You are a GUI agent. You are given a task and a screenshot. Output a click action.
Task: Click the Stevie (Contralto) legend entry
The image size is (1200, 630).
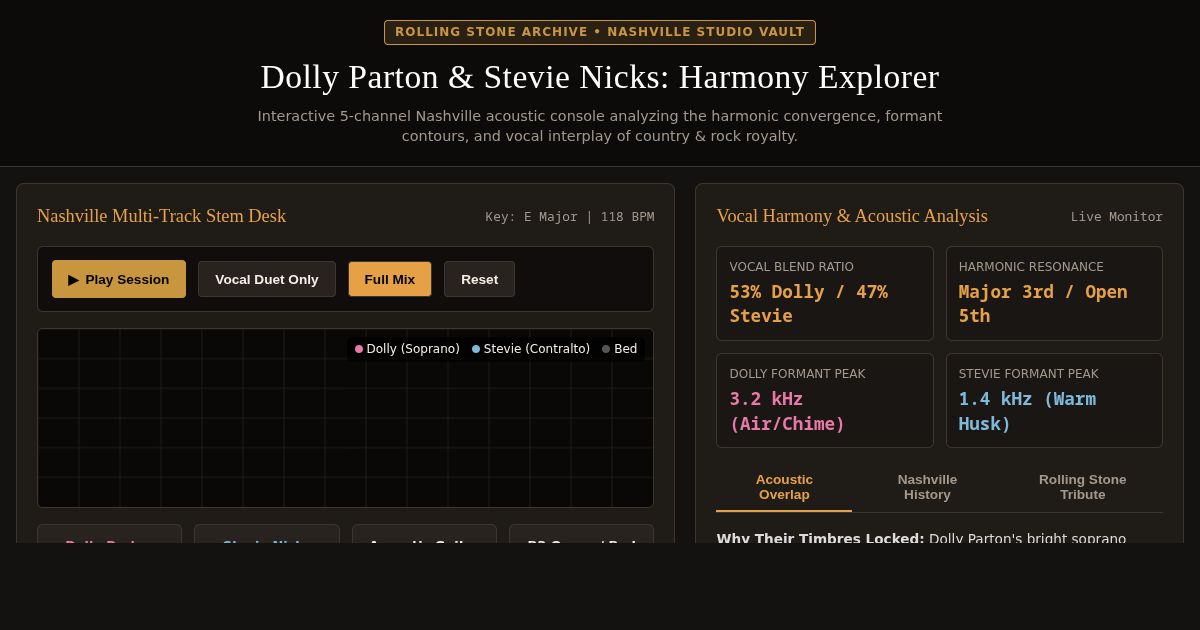coord(531,349)
